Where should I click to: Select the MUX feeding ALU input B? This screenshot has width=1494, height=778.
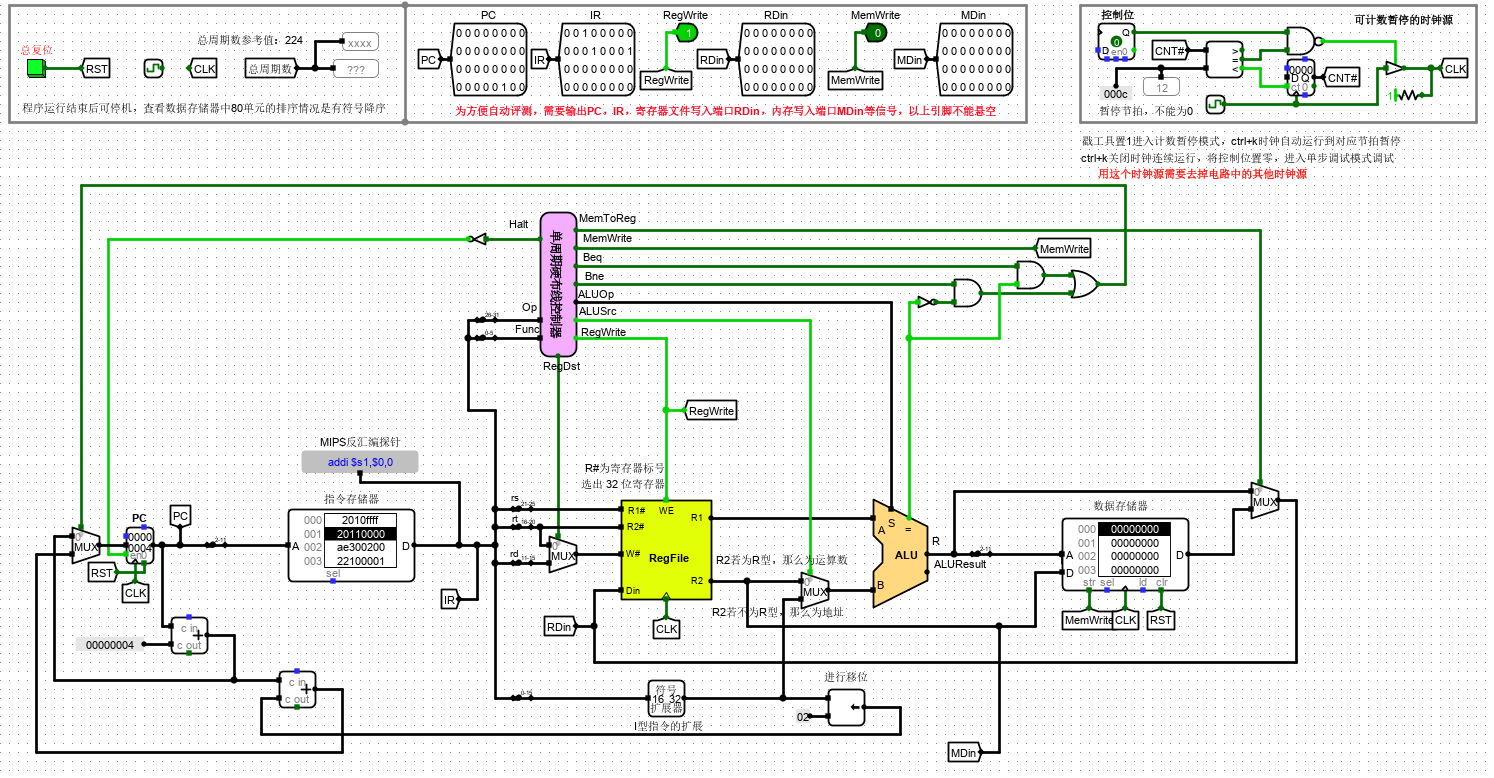814,590
